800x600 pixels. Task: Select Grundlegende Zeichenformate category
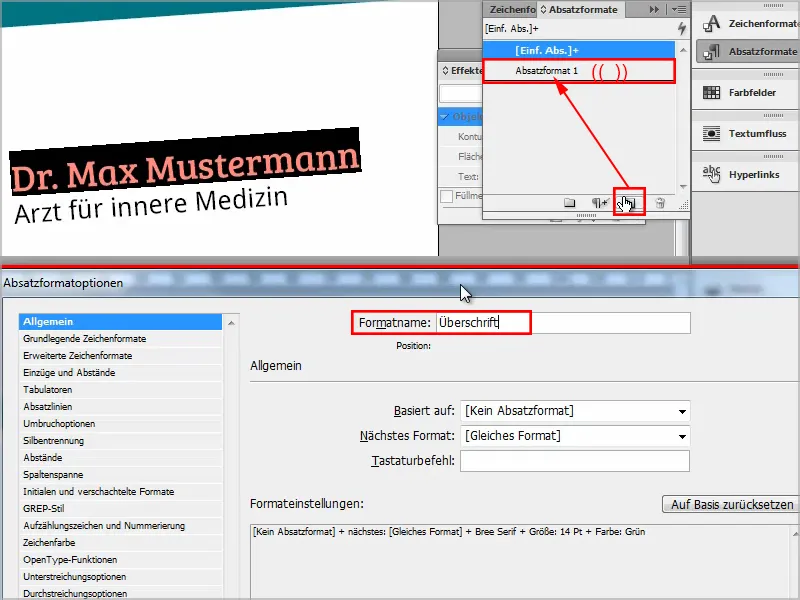[x=120, y=339]
